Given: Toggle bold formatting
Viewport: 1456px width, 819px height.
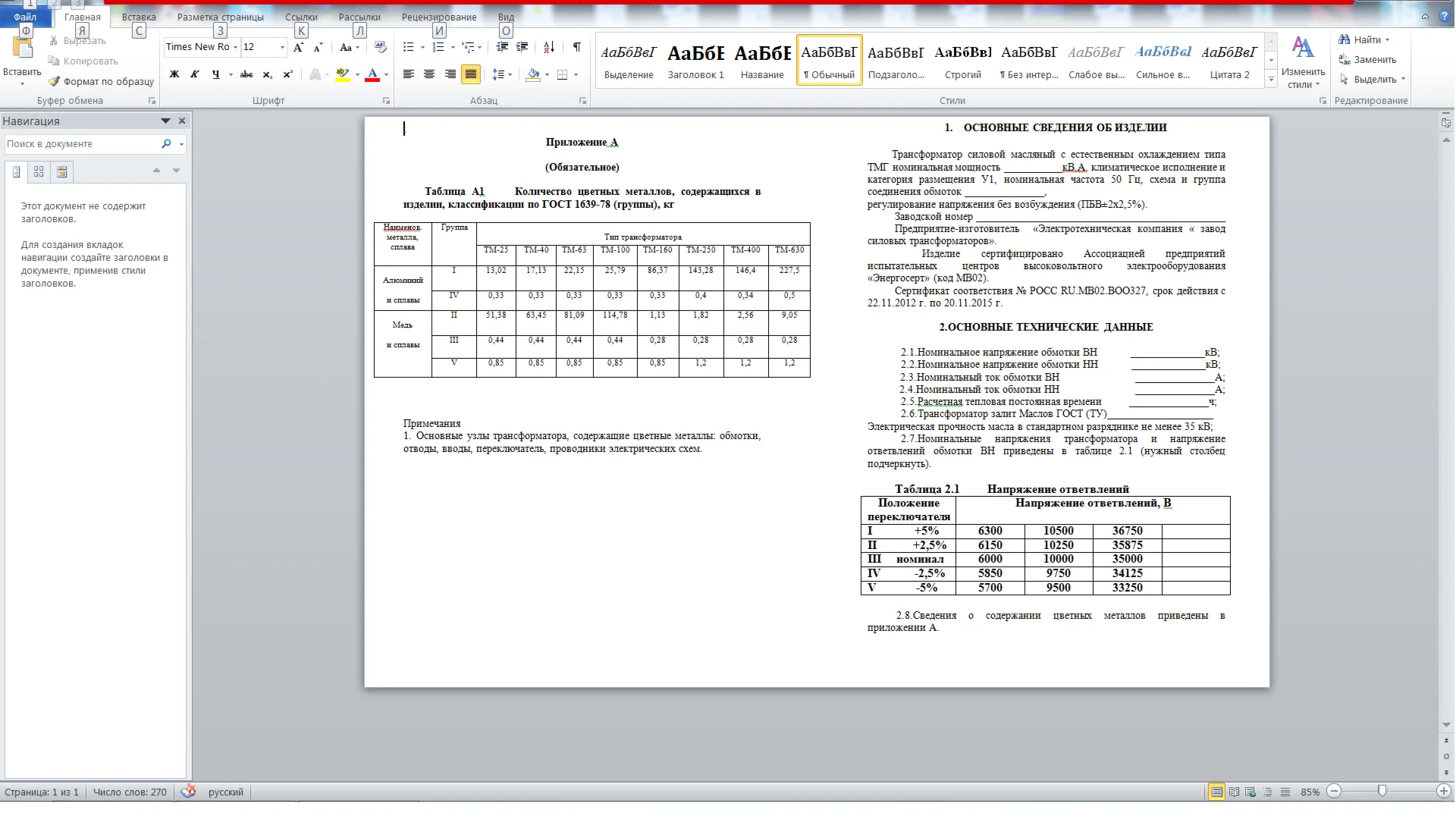Looking at the screenshot, I should tap(174, 74).
